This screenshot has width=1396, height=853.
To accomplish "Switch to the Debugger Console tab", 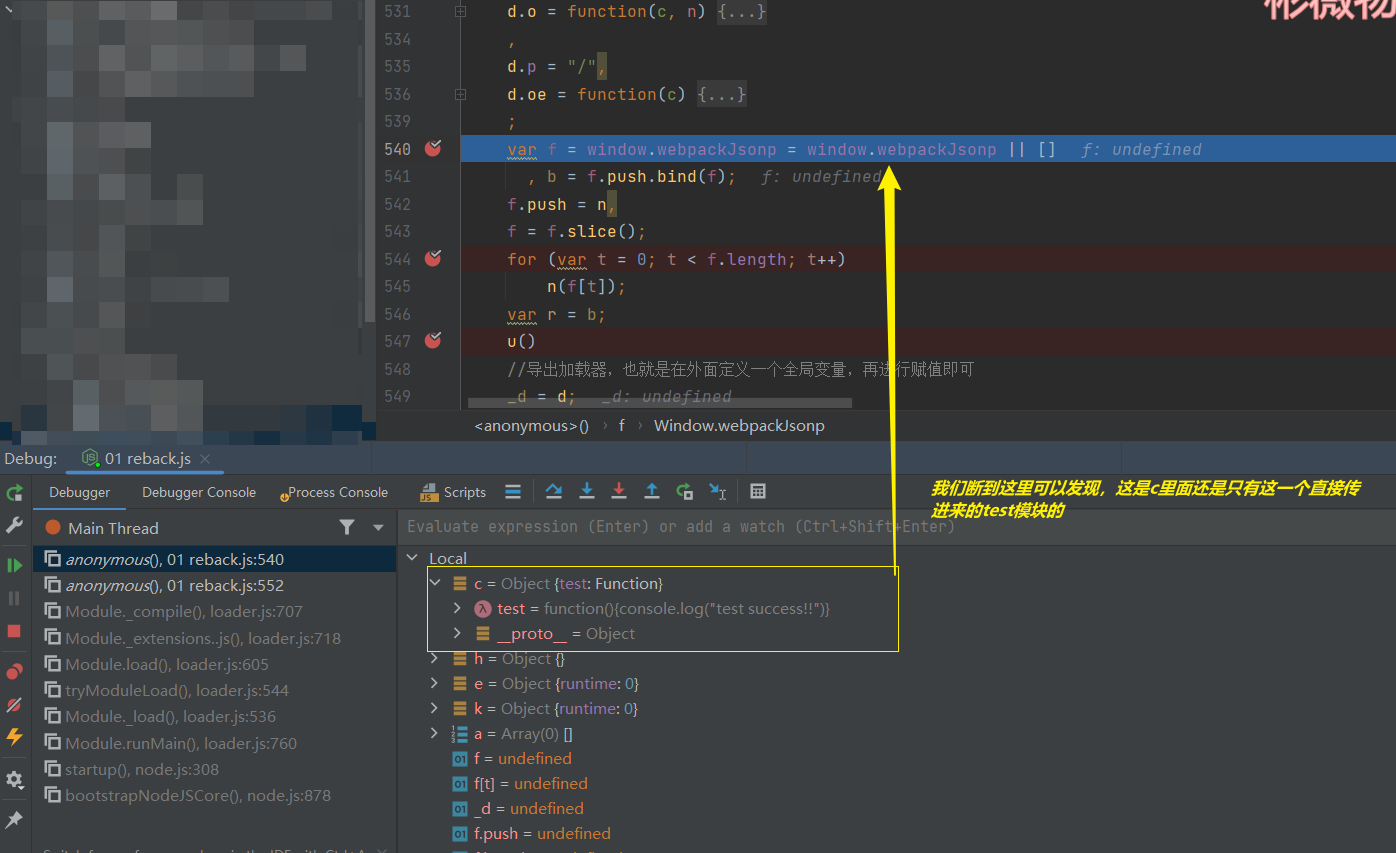I will [199, 492].
